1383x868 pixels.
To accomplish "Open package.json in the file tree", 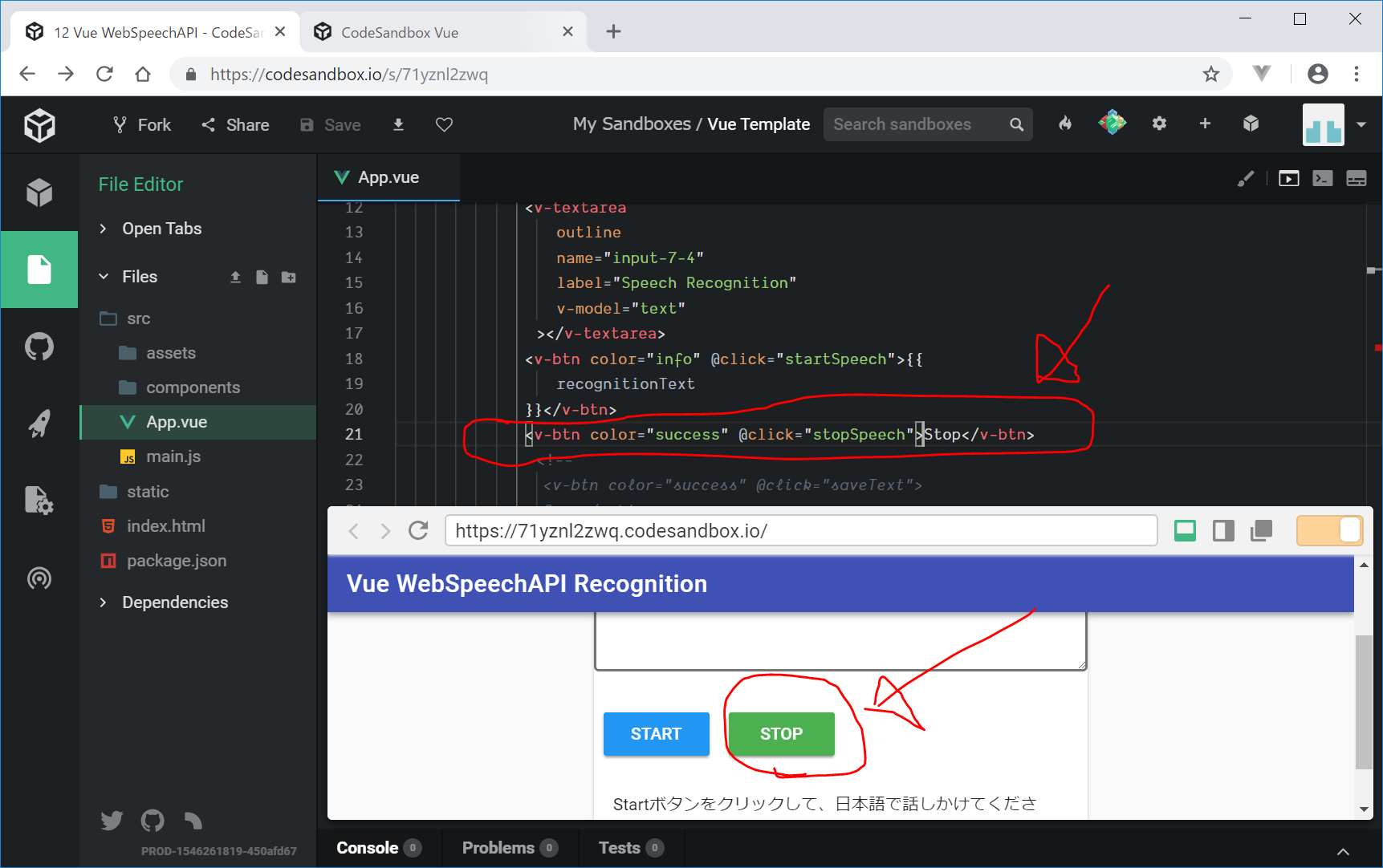I will click(198, 561).
